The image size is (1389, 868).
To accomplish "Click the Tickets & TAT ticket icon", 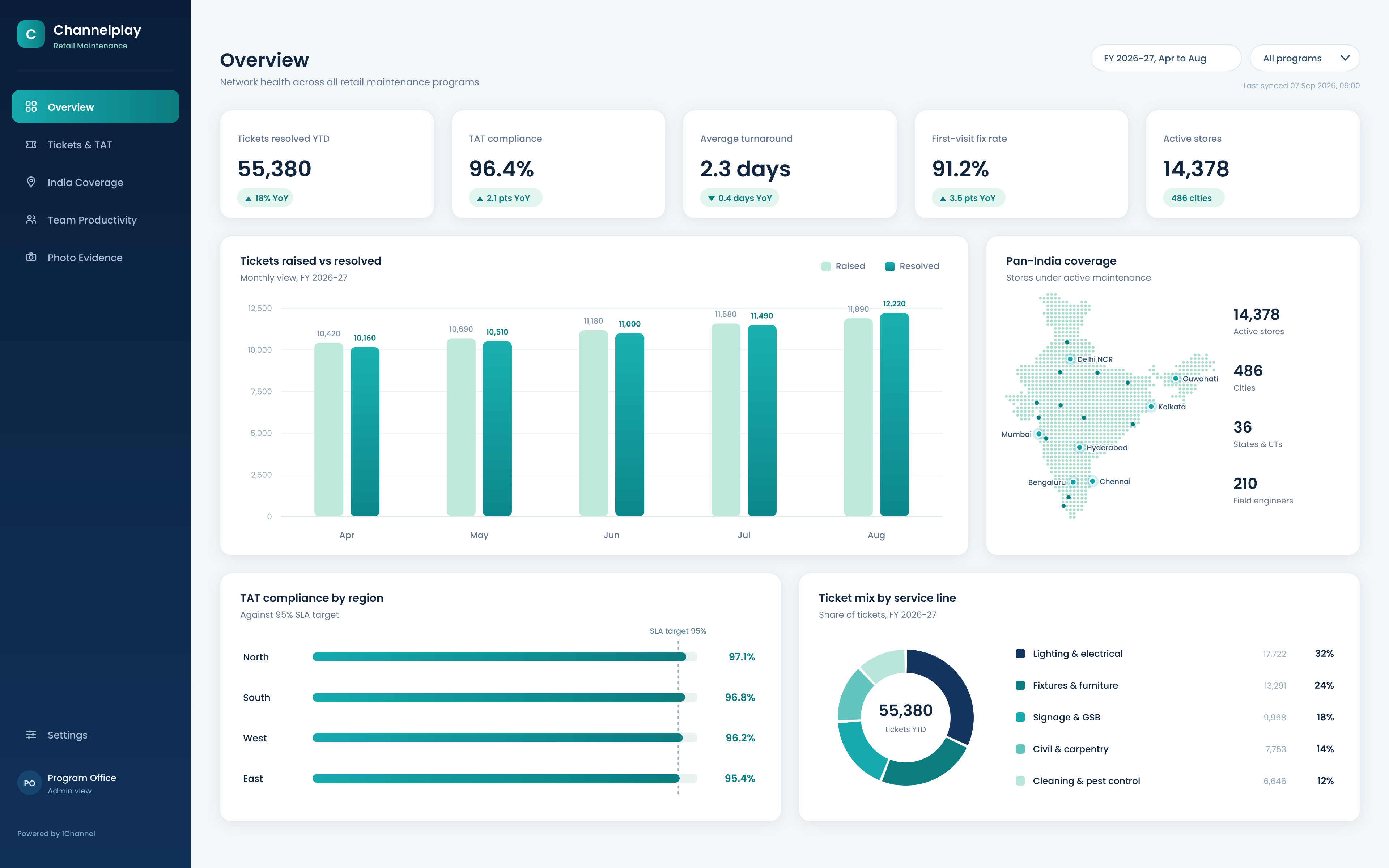I will point(31,144).
